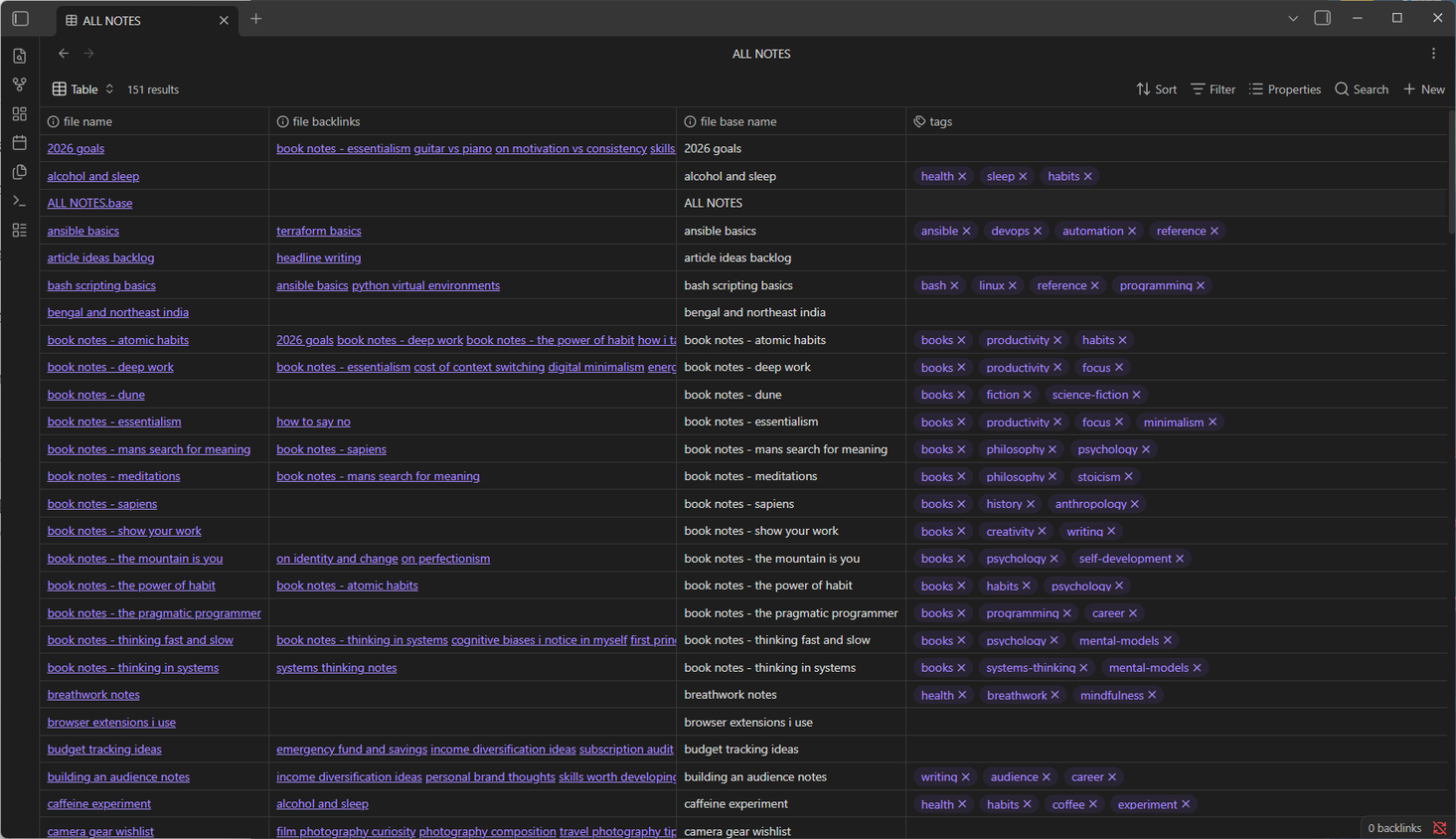
Task: Open the Filter panel
Action: 1213,89
